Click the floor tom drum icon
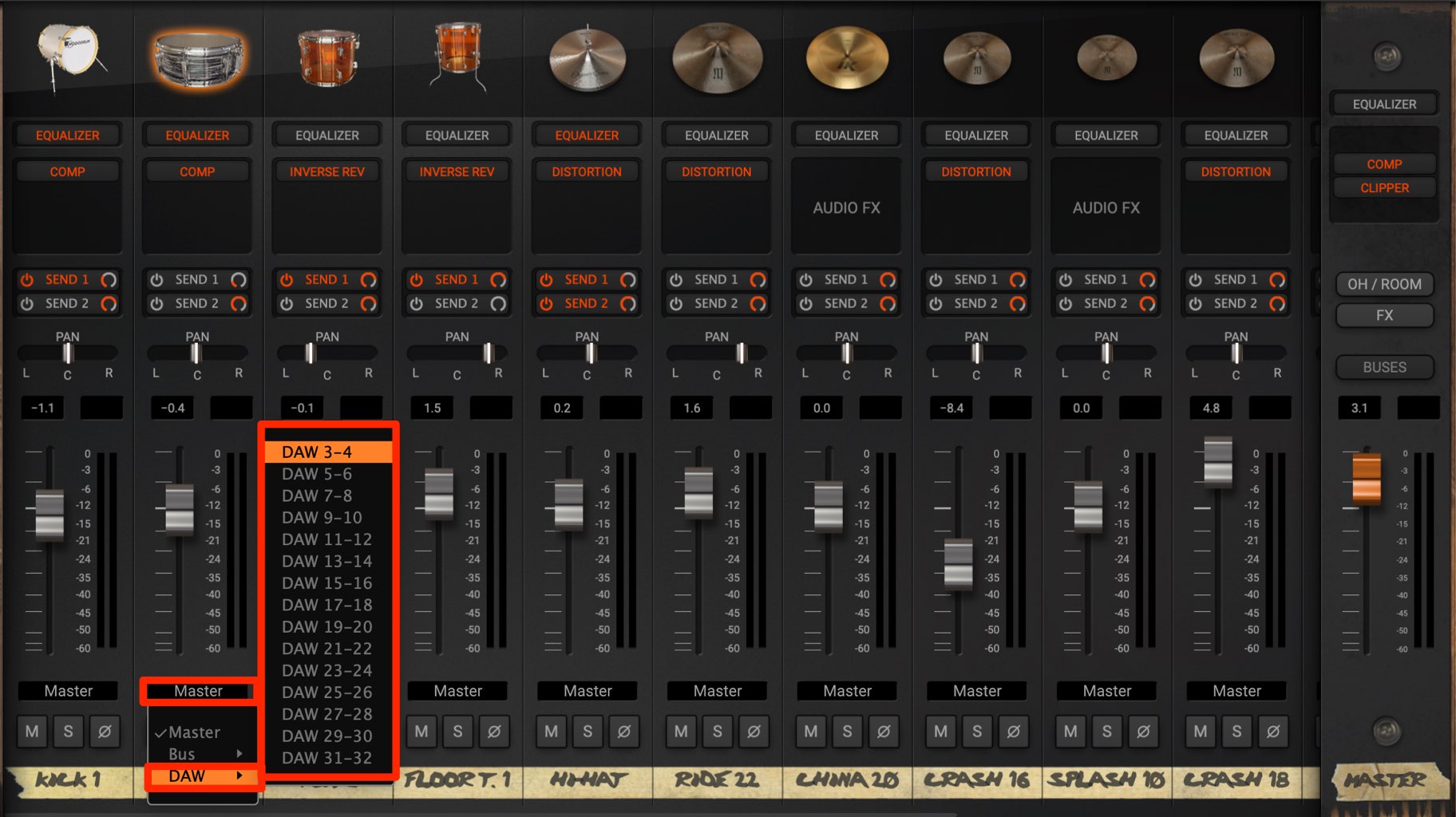Image resolution: width=1456 pixels, height=817 pixels. [x=457, y=56]
